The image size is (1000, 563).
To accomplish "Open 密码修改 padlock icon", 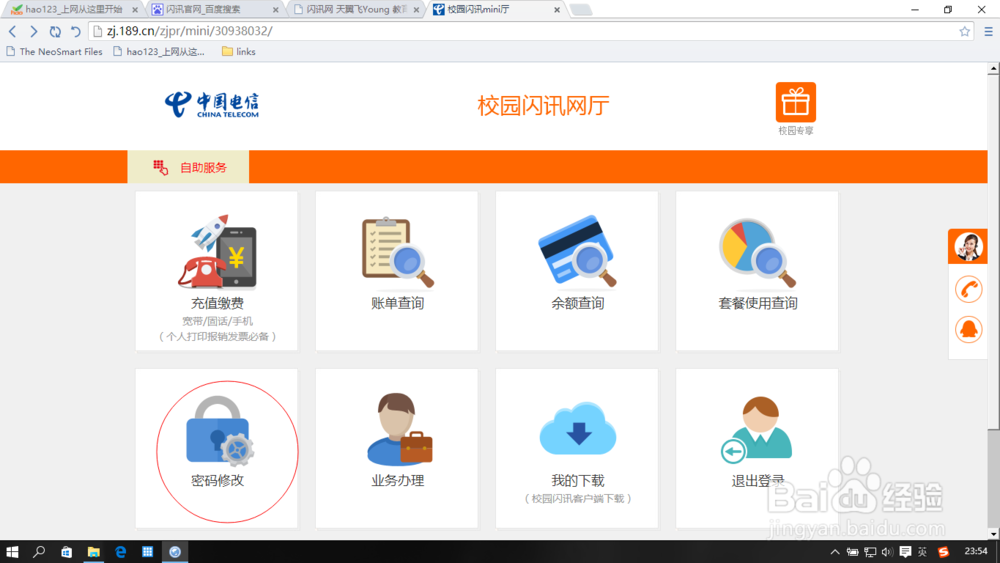I will pos(219,430).
